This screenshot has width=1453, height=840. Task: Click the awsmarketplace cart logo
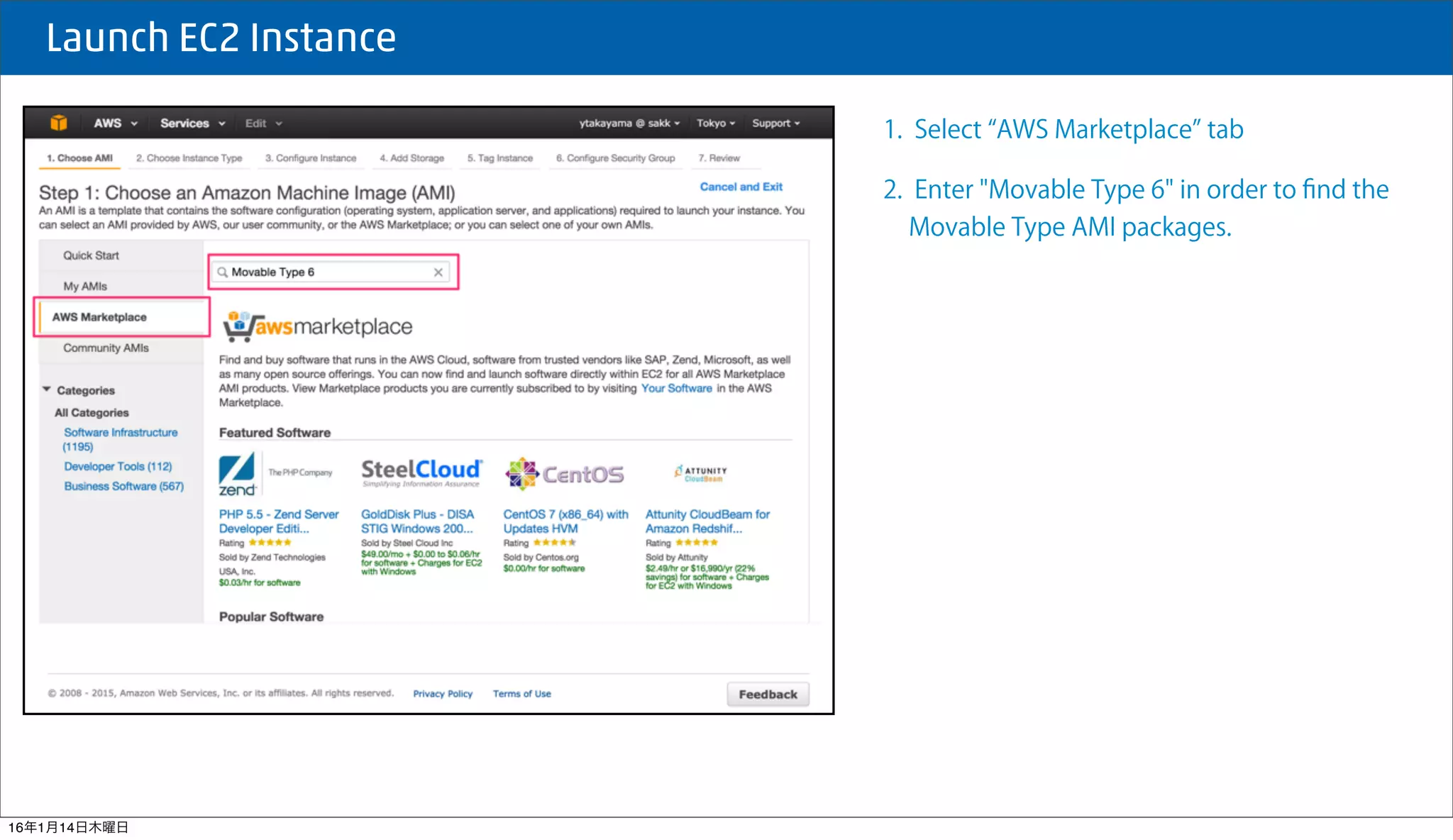[x=317, y=326]
